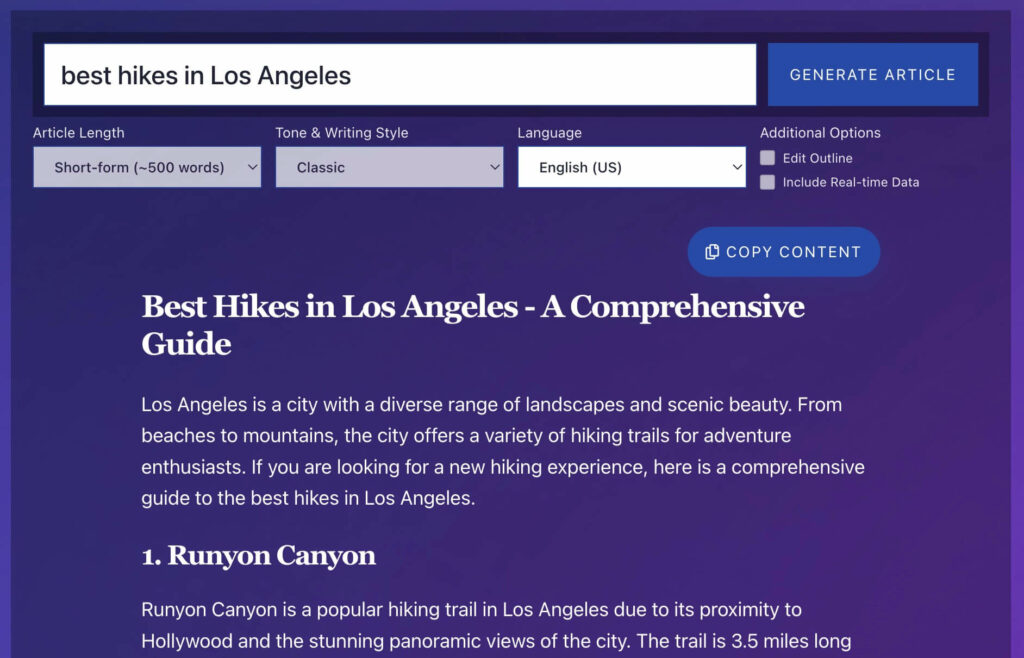
Task: Open the Article Length dropdown
Action: (146, 167)
